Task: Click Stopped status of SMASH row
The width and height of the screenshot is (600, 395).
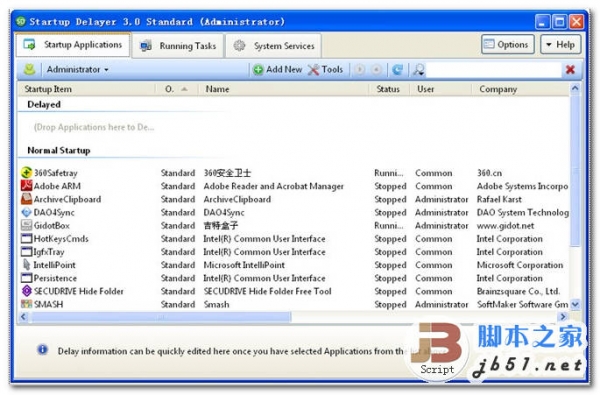Action: 390,305
